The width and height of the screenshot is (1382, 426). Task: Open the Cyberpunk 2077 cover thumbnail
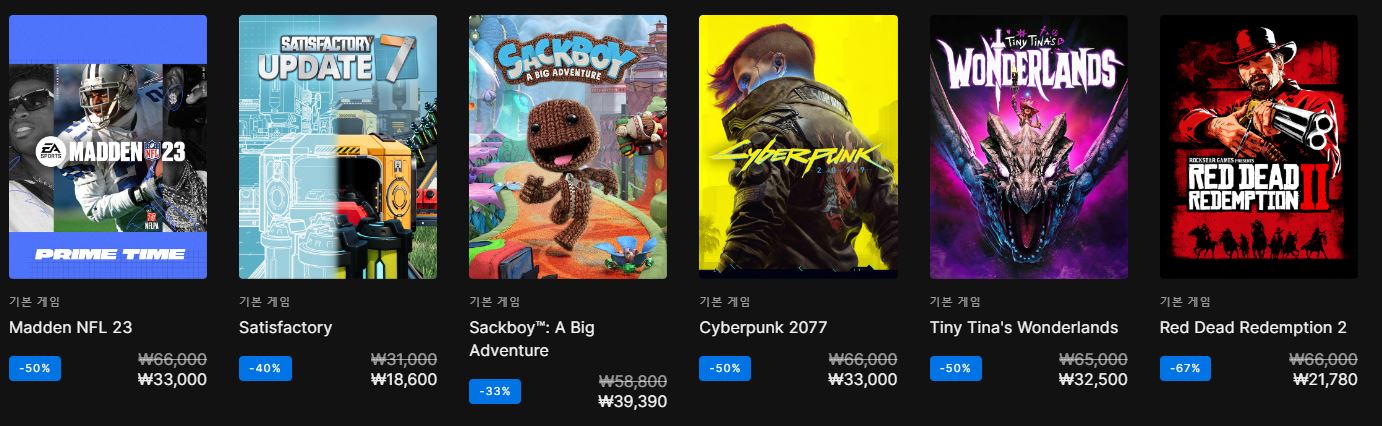[x=798, y=147]
